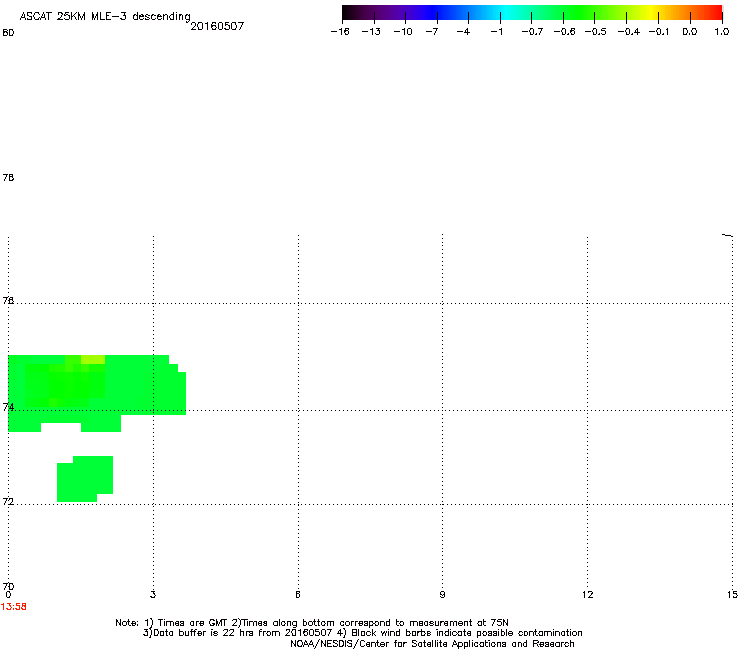Viewport: 740px width, 650px height.
Task: Click the '-4' color bar label
Action: point(463,32)
